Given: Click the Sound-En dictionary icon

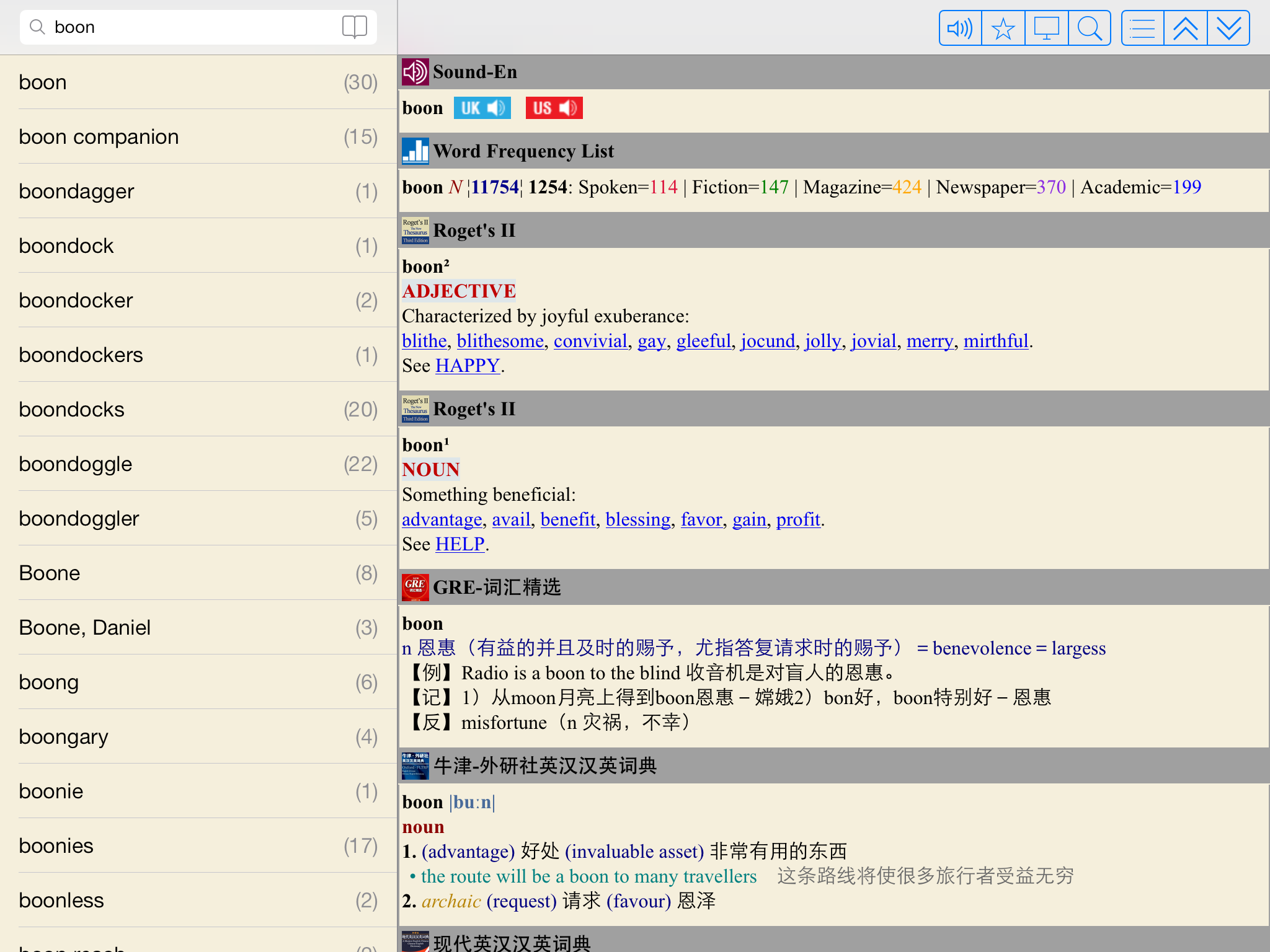Looking at the screenshot, I should pyautogui.click(x=415, y=72).
